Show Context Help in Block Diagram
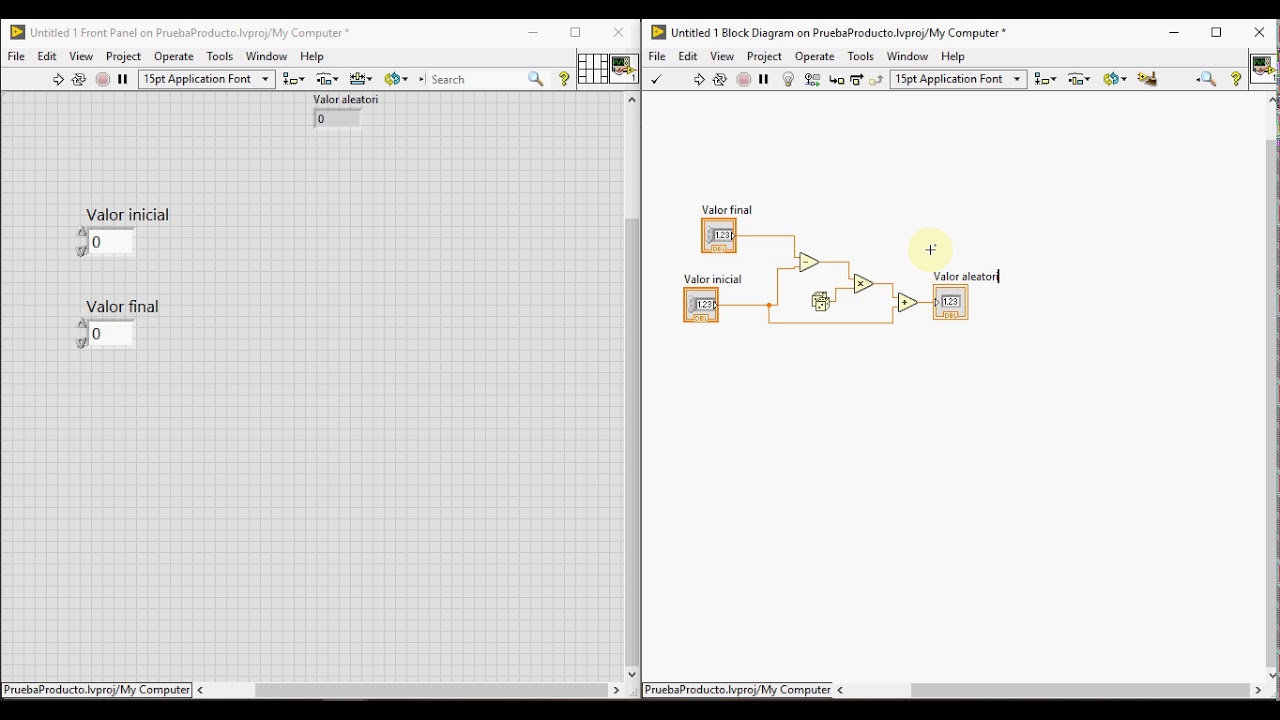 click(1237, 79)
